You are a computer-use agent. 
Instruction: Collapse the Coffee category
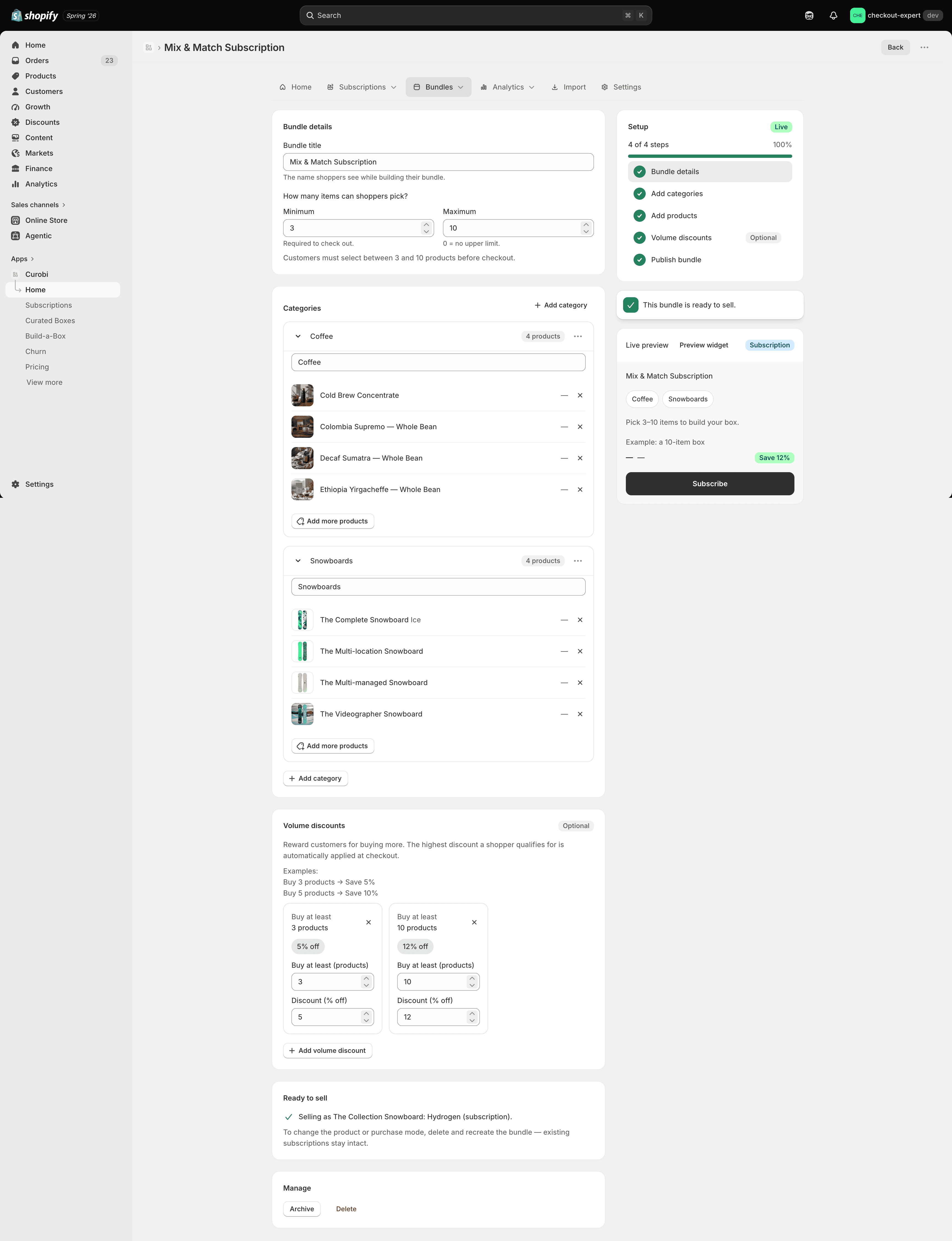coord(298,337)
